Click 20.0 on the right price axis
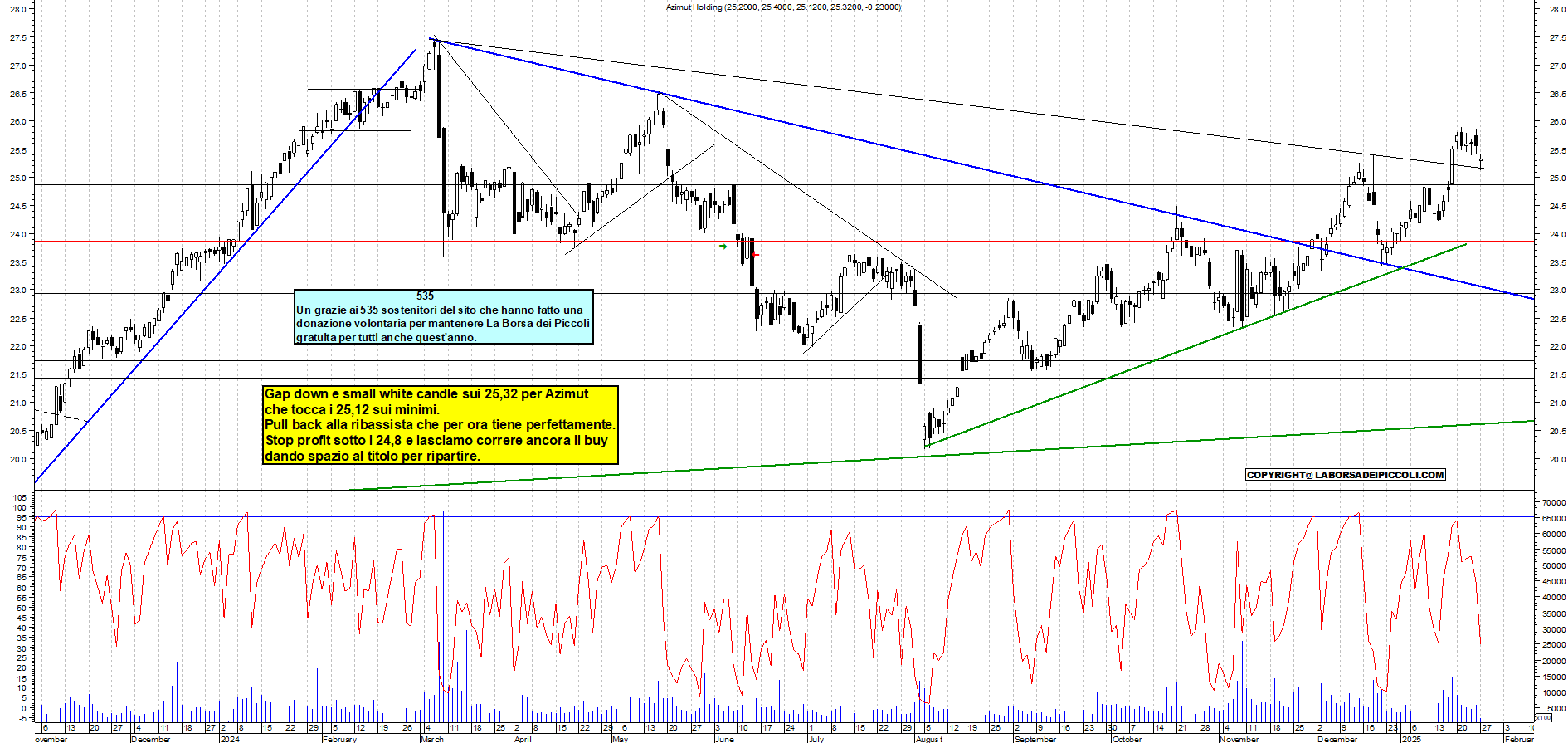Screen dimensions: 1568x743 (1557, 460)
